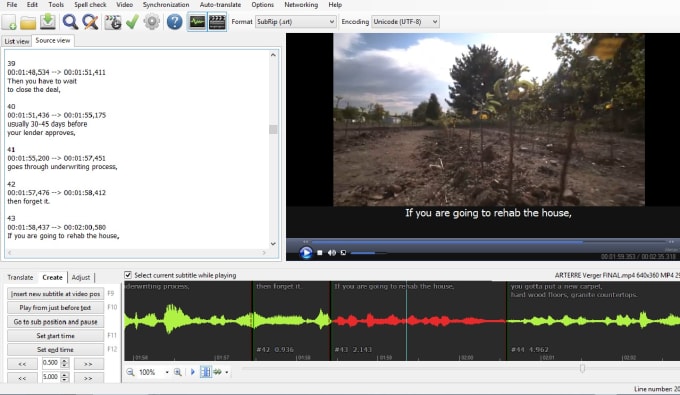Click the green checkmark spell check icon
The image size is (680, 395).
click(x=132, y=22)
